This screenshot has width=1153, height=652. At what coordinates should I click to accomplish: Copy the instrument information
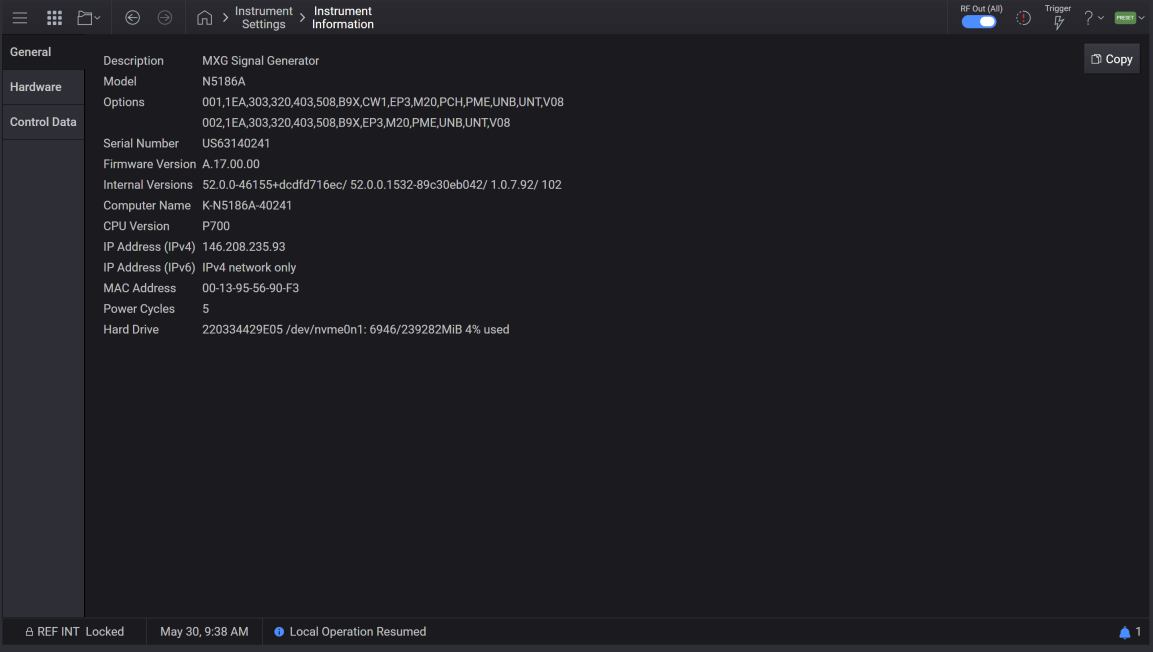(1112, 59)
